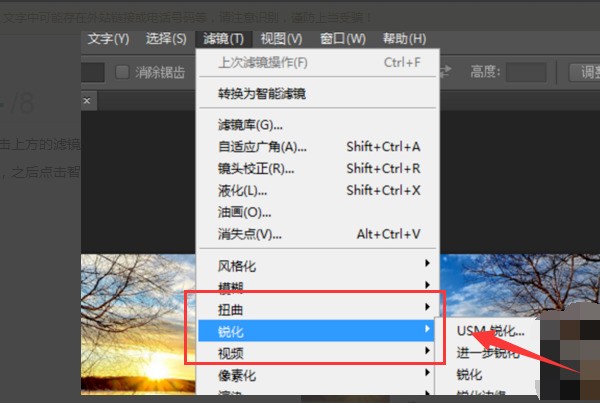Choose 进一步锐化 in the submenu
The width and height of the screenshot is (600, 403).
point(488,352)
